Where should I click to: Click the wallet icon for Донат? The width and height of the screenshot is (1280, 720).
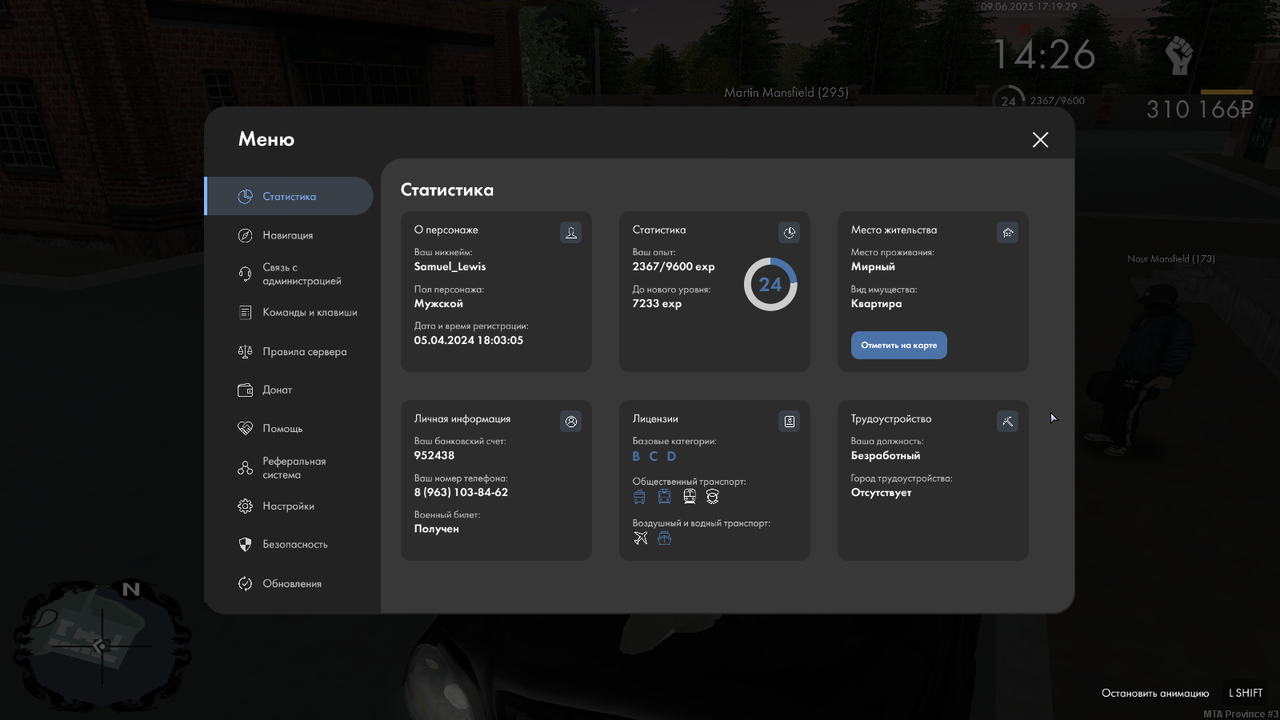245,390
